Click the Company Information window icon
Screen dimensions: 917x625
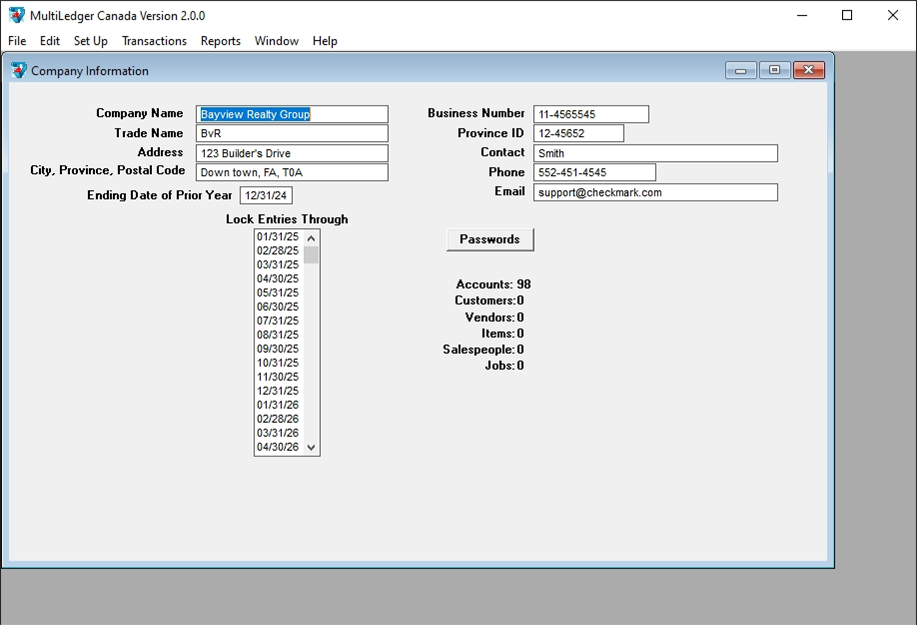point(19,71)
